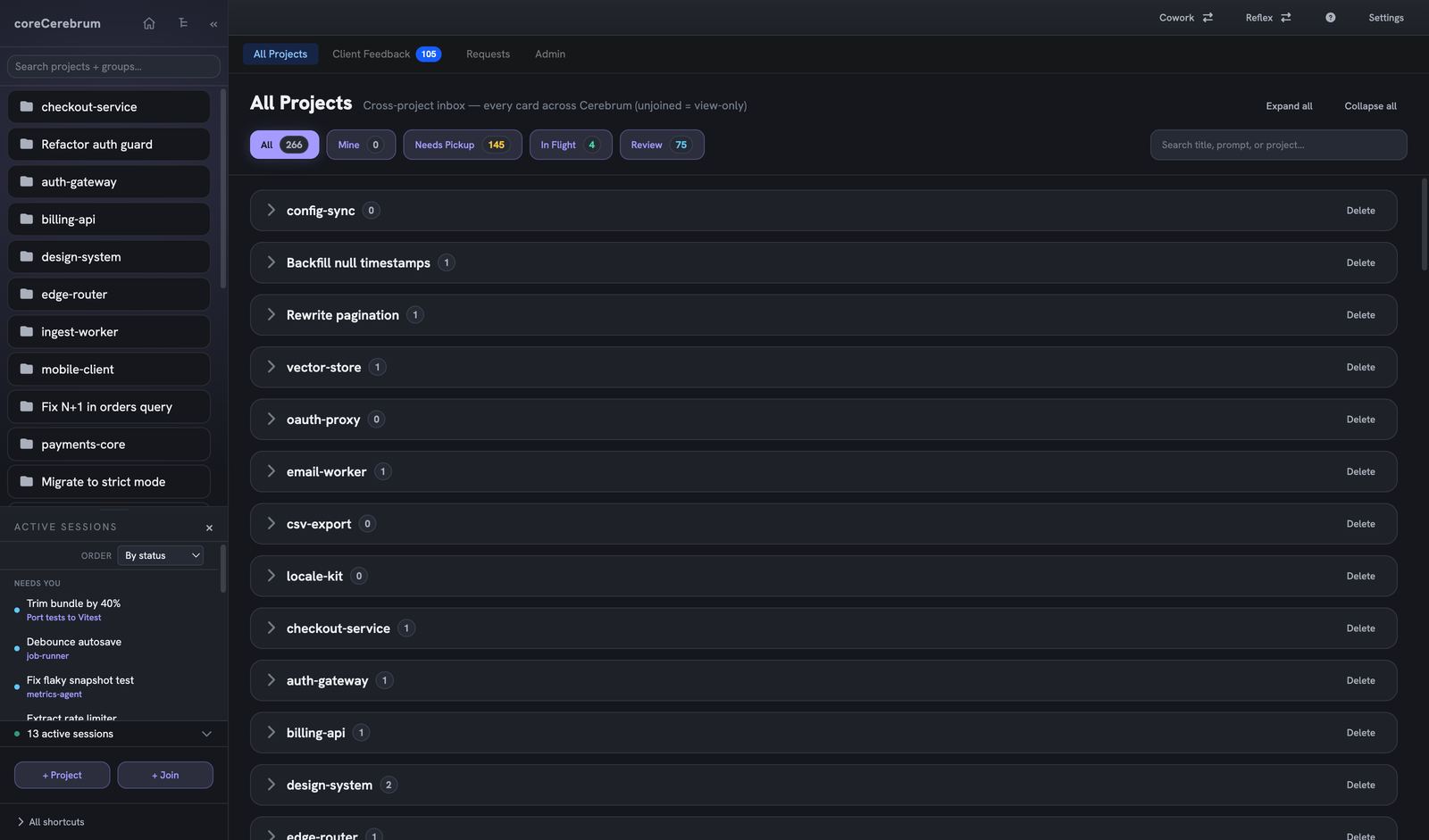The image size is (1429, 840).
Task: Click the auth-gateway row title in main list
Action: [327, 680]
